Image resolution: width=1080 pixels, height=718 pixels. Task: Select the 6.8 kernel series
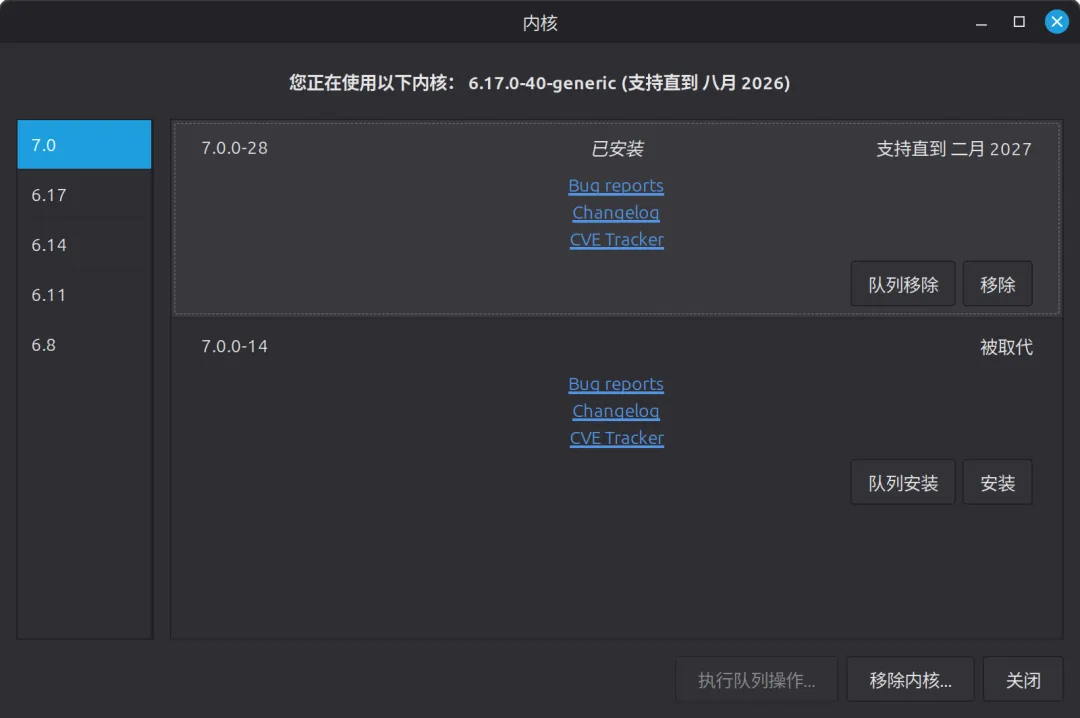(84, 345)
